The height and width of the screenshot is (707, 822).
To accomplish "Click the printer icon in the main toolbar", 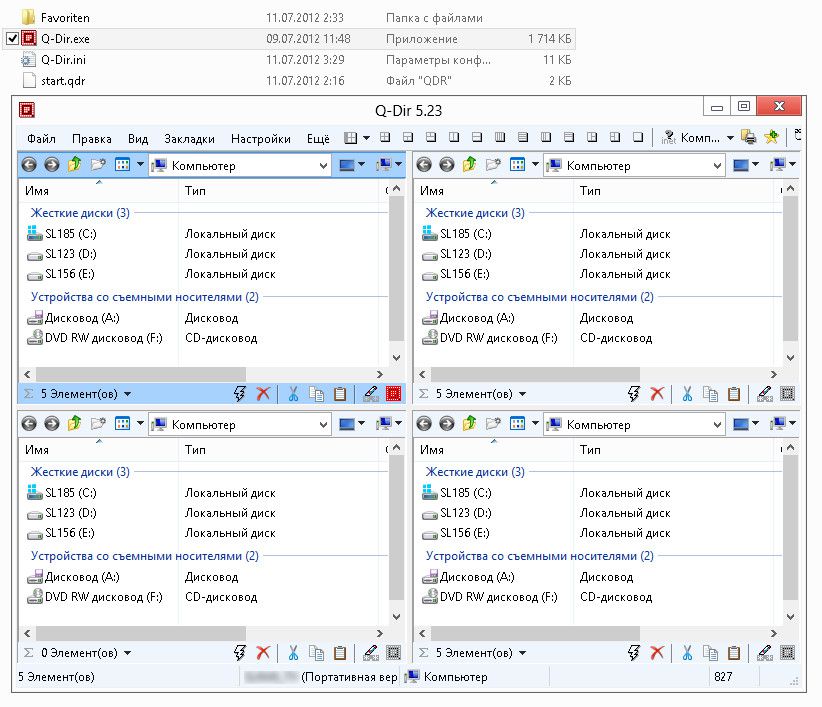I will [x=749, y=138].
